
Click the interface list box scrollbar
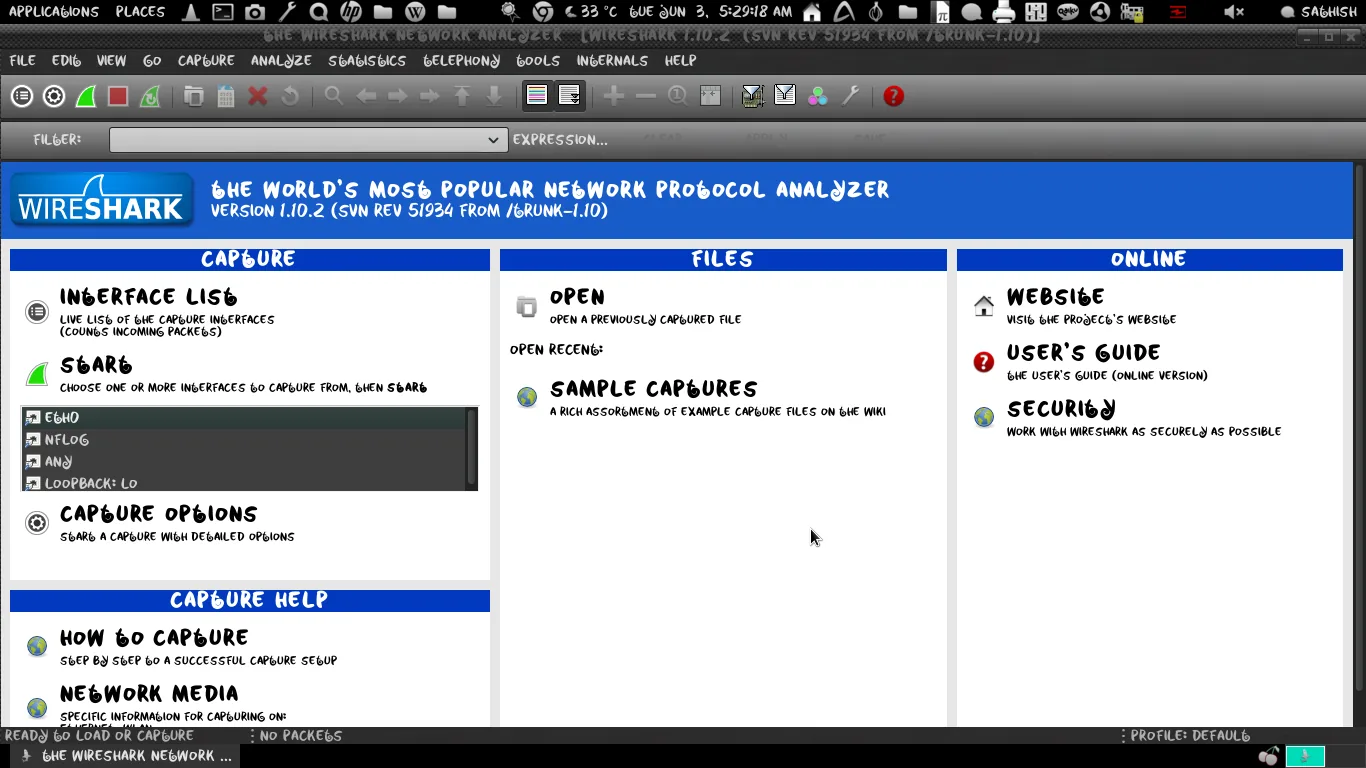[472, 448]
